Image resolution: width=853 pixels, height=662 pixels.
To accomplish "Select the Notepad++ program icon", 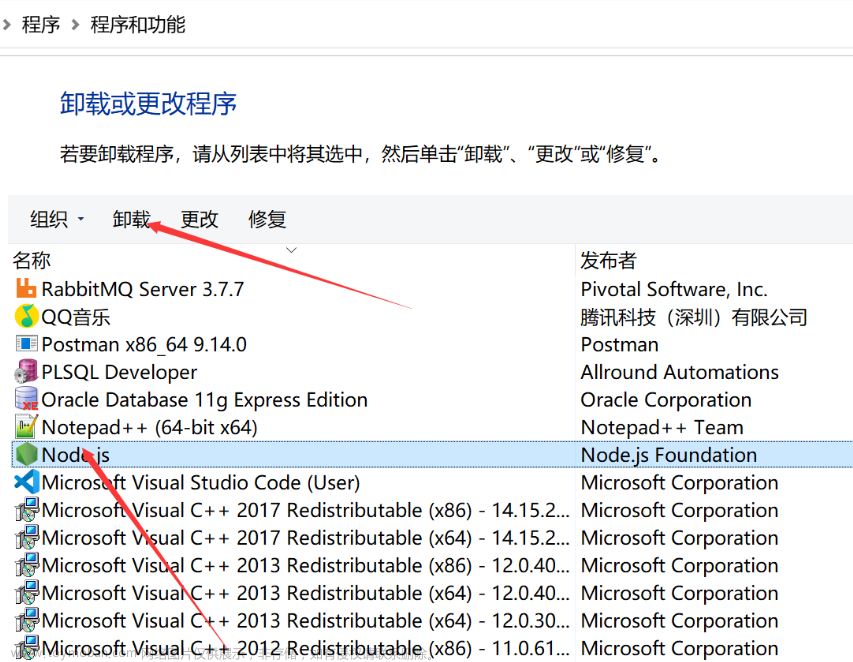I will [x=26, y=428].
